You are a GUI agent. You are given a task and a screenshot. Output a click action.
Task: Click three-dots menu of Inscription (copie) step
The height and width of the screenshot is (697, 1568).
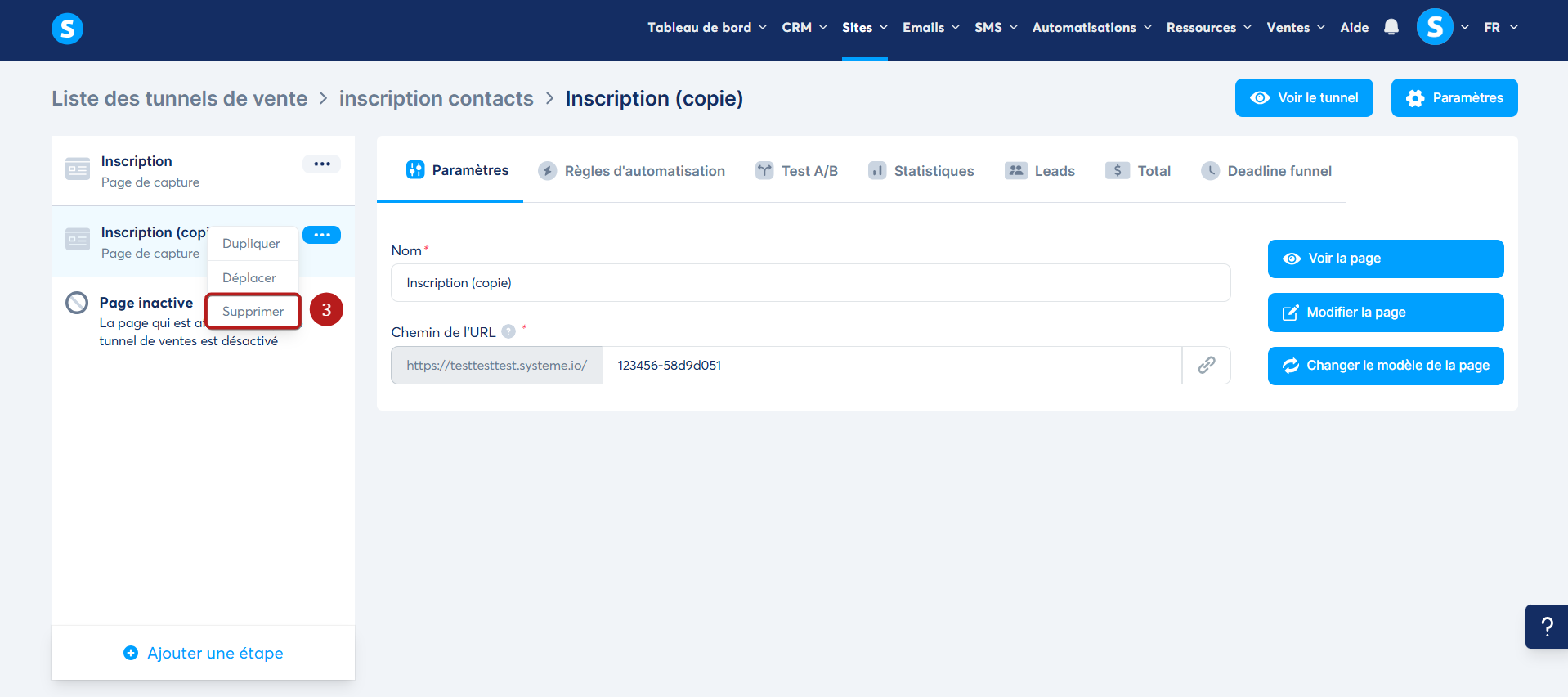(x=322, y=235)
